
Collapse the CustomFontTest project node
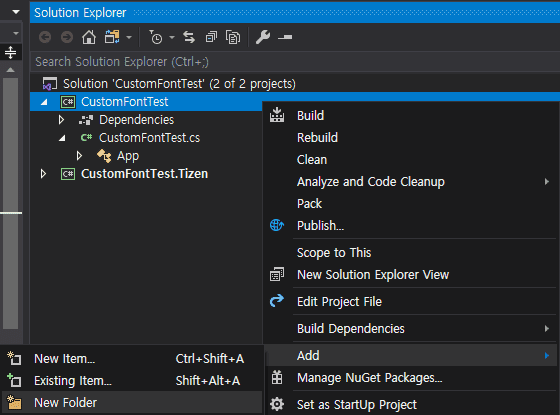[x=44, y=102]
